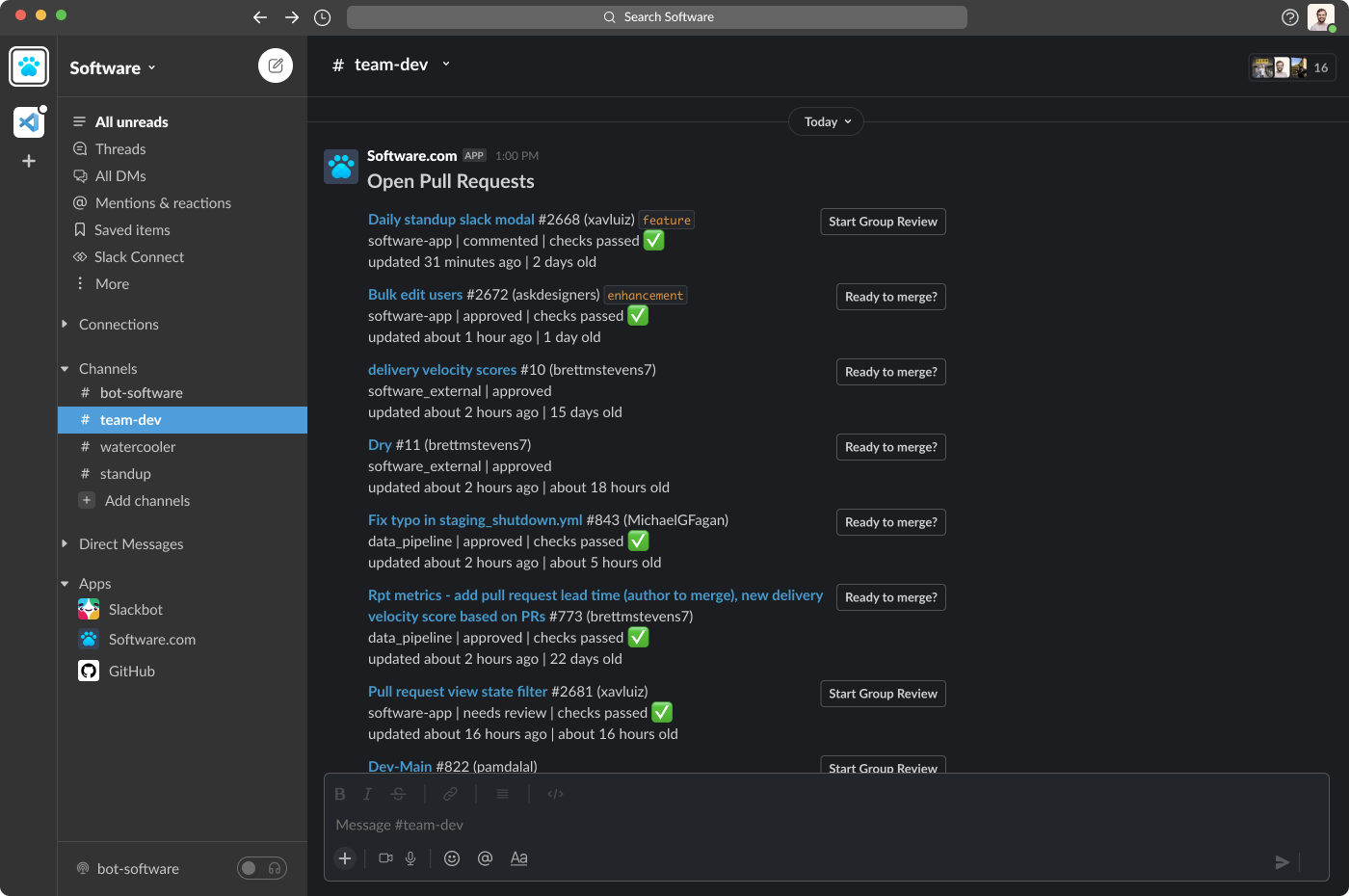1349x896 pixels.
Task: Click the Search Software field
Action: (657, 17)
